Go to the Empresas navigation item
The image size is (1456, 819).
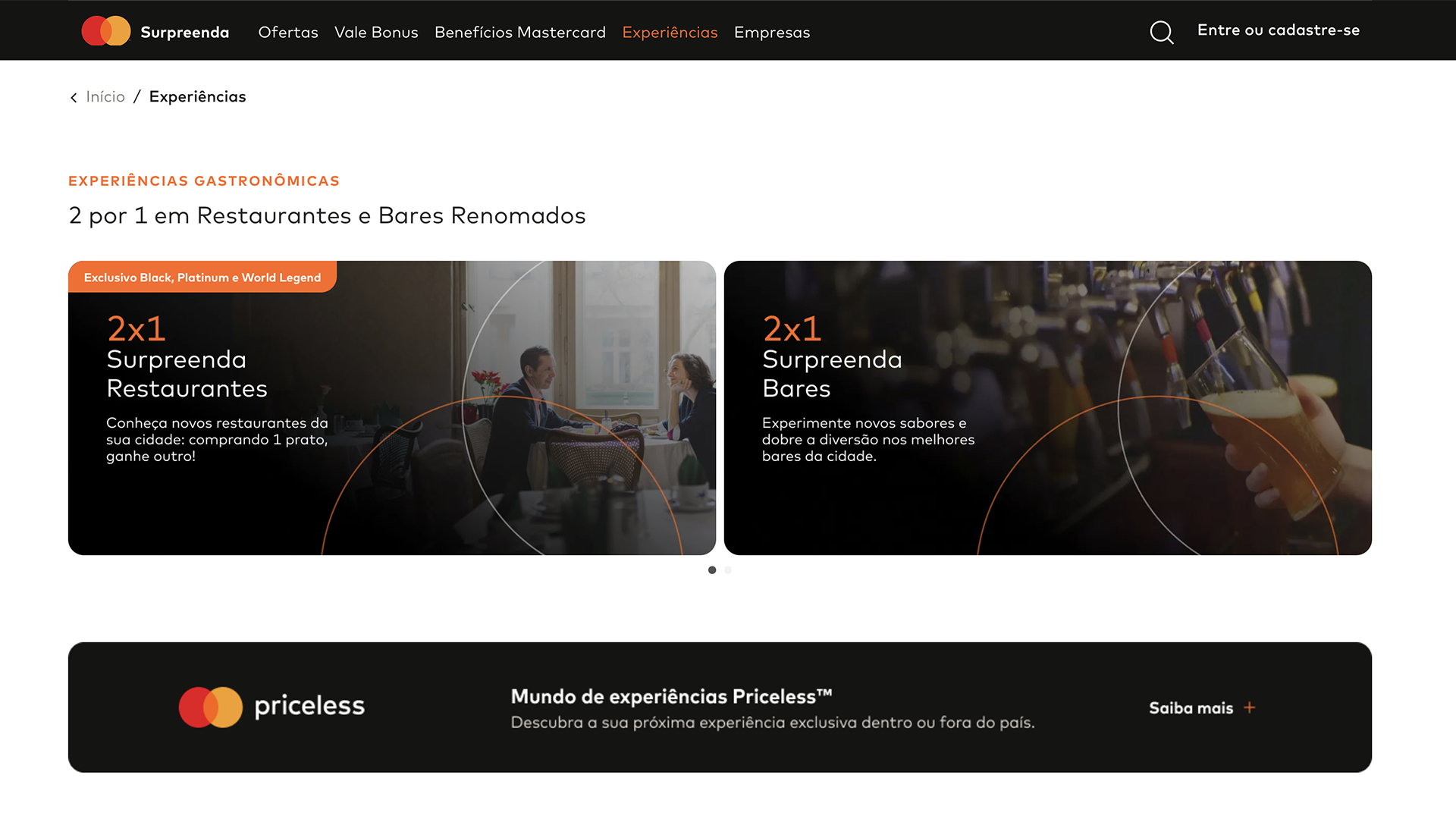[x=772, y=32]
